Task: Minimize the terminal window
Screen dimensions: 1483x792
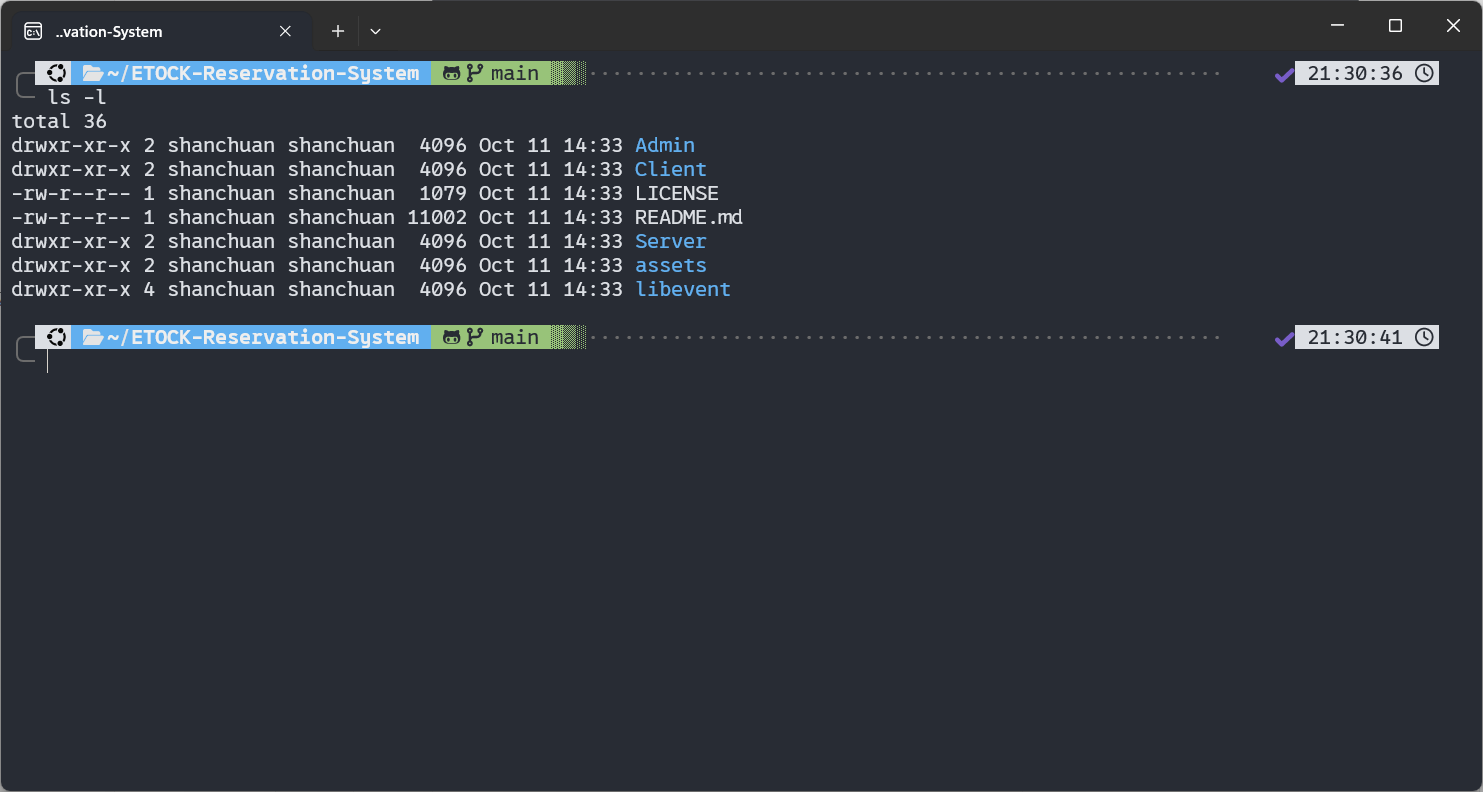Action: pyautogui.click(x=1337, y=26)
